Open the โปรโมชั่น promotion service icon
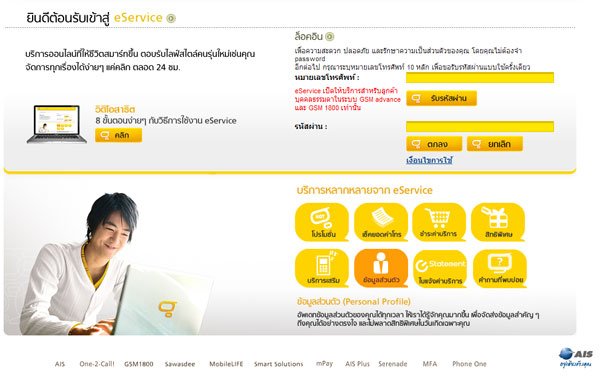The height and width of the screenshot is (379, 600). [322, 222]
